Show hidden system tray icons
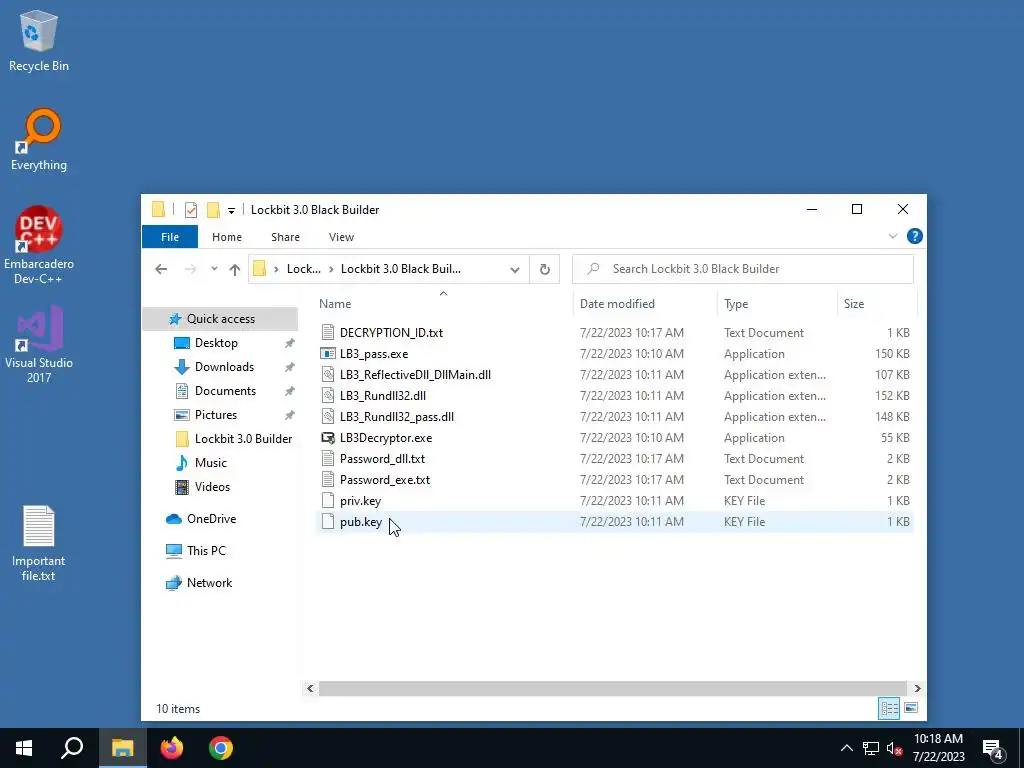 coord(846,748)
